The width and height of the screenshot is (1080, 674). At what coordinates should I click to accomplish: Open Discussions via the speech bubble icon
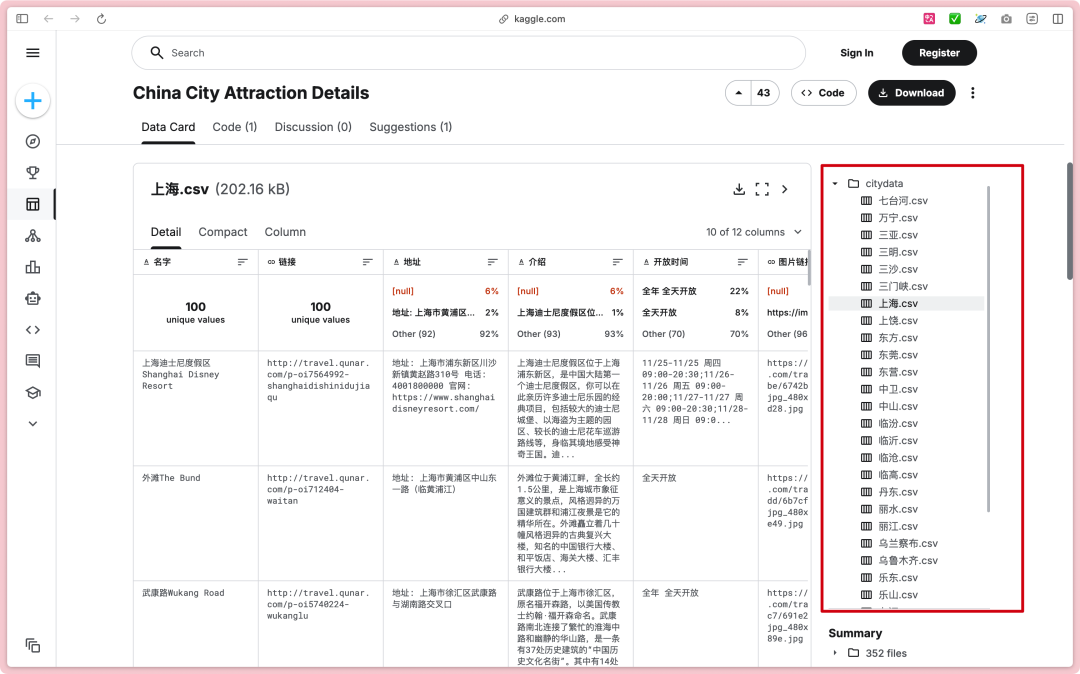[32, 361]
